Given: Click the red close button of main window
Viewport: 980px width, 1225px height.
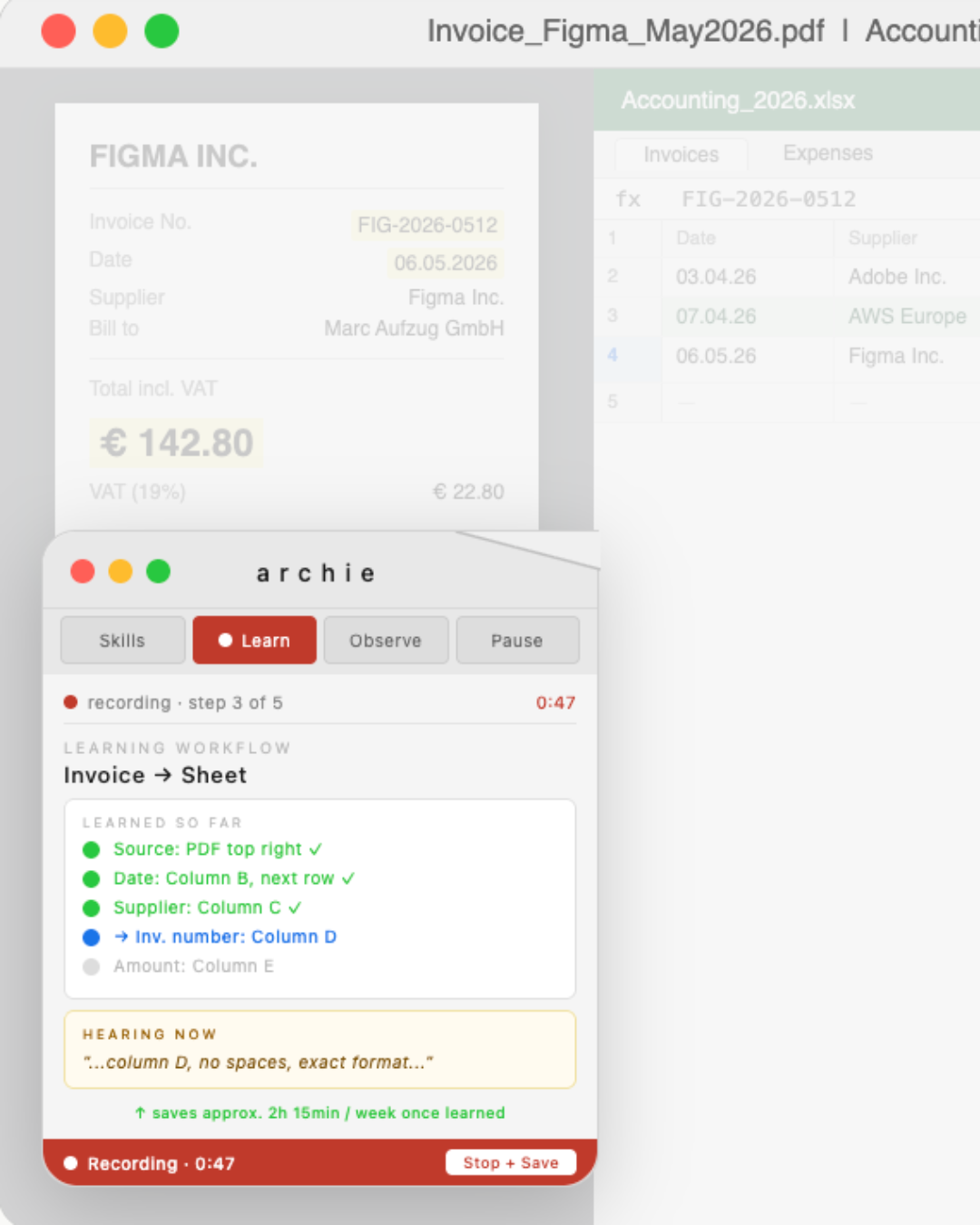Looking at the screenshot, I should coord(59,31).
